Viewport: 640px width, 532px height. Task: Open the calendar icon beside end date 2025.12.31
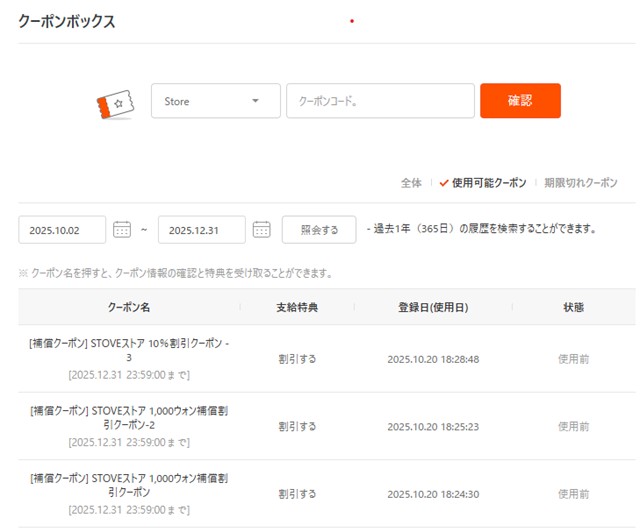(262, 229)
